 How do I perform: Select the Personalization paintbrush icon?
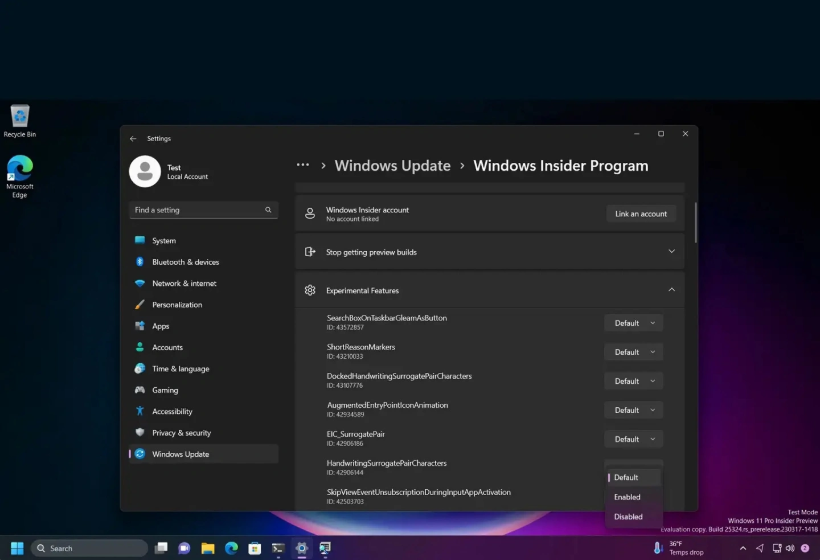coord(140,305)
